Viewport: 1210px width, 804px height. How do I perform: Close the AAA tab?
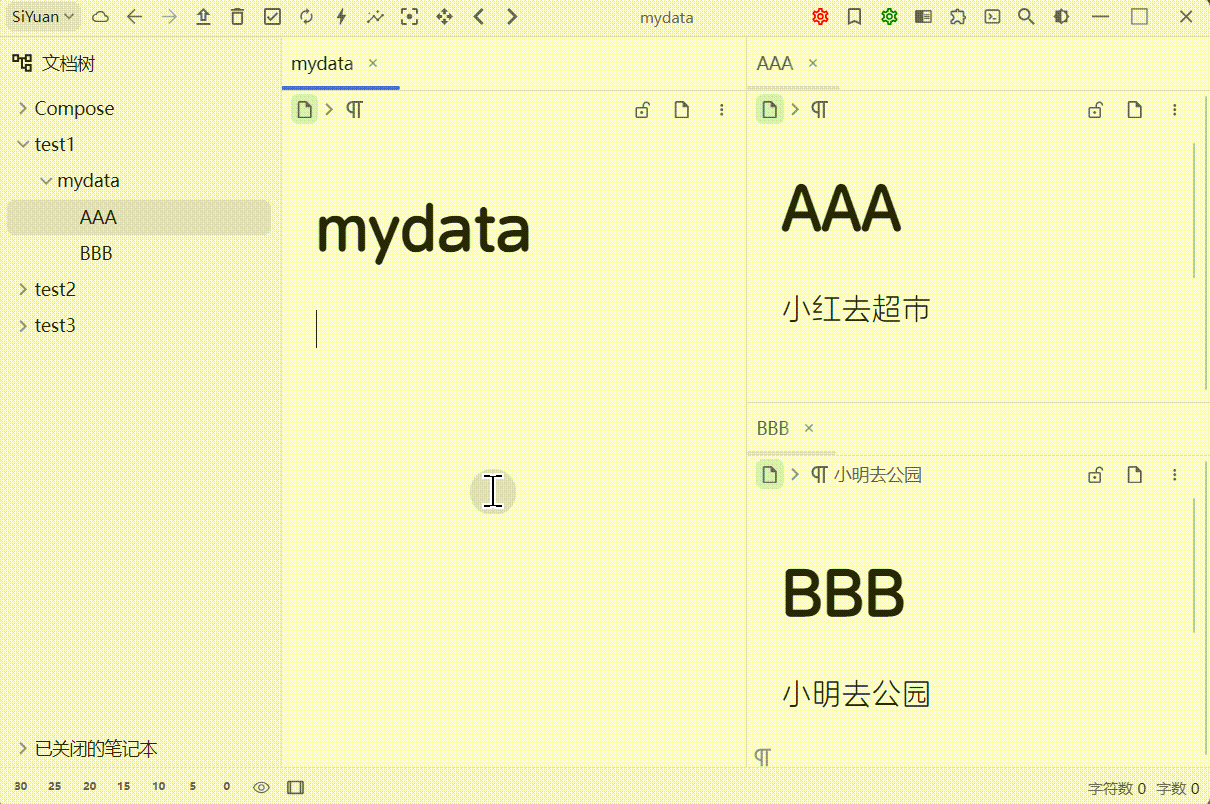[x=813, y=63]
